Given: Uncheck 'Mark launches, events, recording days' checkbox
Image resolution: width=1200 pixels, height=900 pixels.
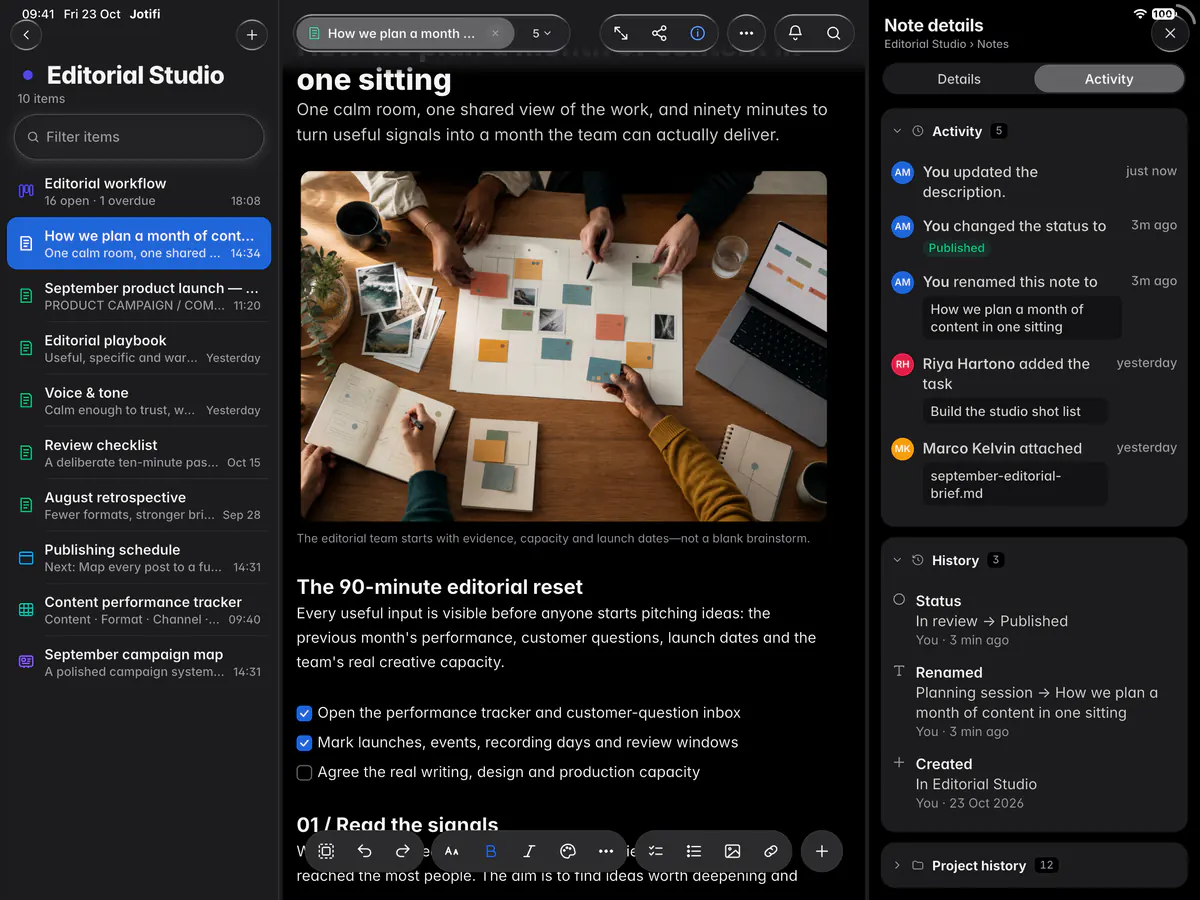Looking at the screenshot, I should [305, 743].
